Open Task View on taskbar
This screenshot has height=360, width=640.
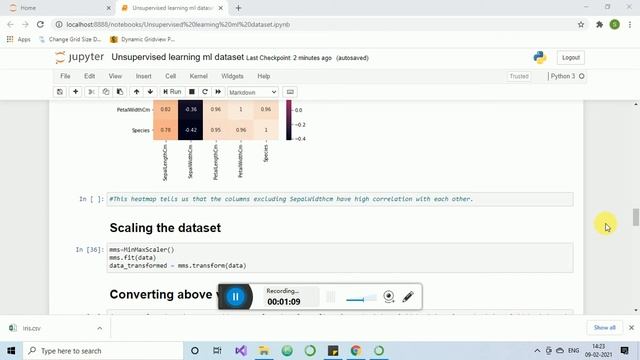click(x=217, y=351)
